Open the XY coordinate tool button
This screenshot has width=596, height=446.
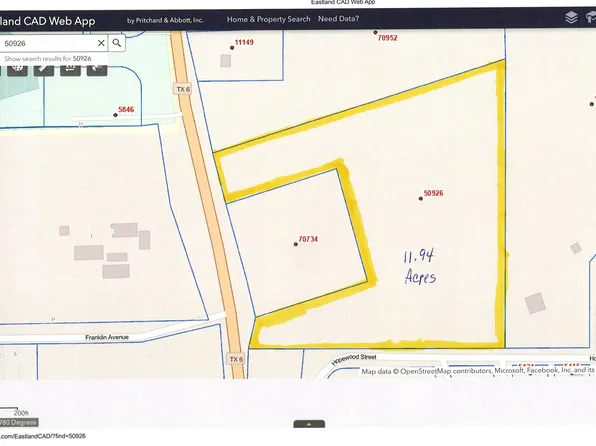pos(70,70)
